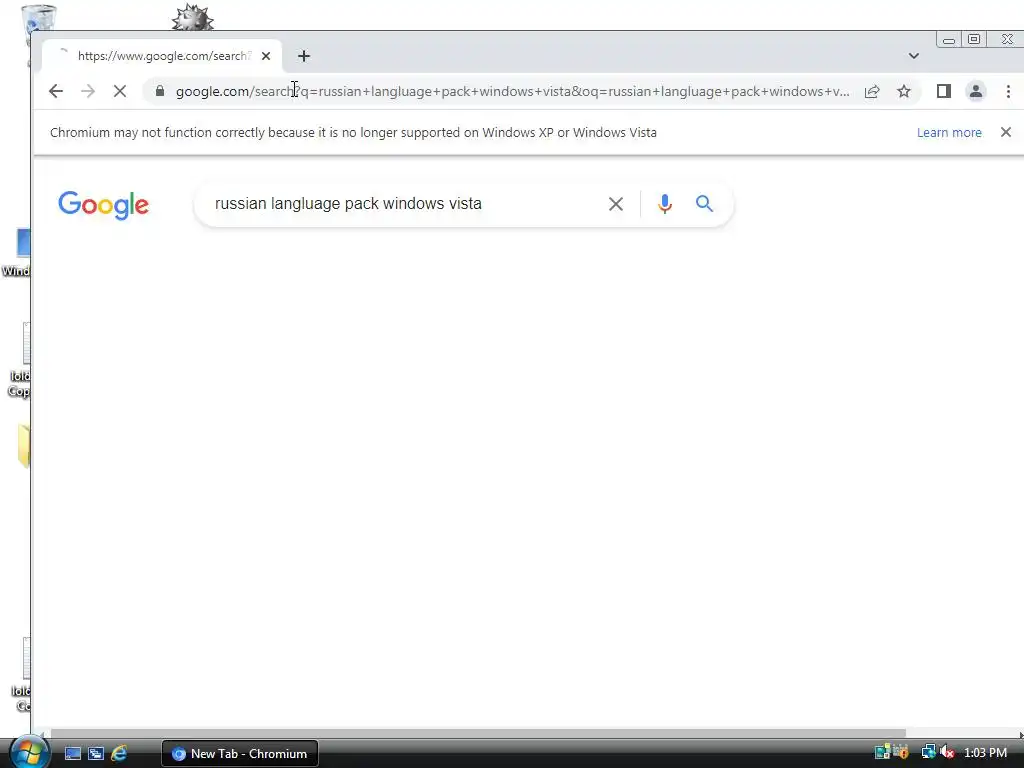Select the Google search tab
The width and height of the screenshot is (1024, 768).
click(162, 56)
